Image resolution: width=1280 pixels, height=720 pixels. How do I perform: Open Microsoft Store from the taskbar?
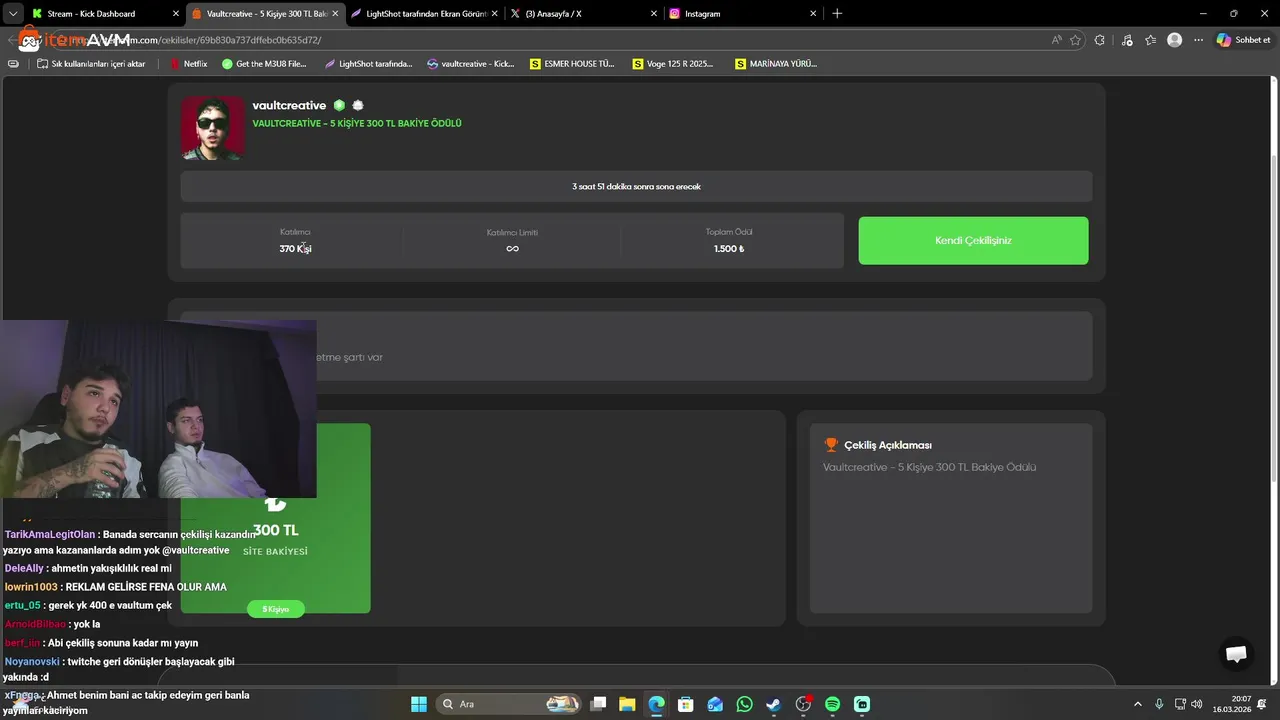click(x=685, y=704)
